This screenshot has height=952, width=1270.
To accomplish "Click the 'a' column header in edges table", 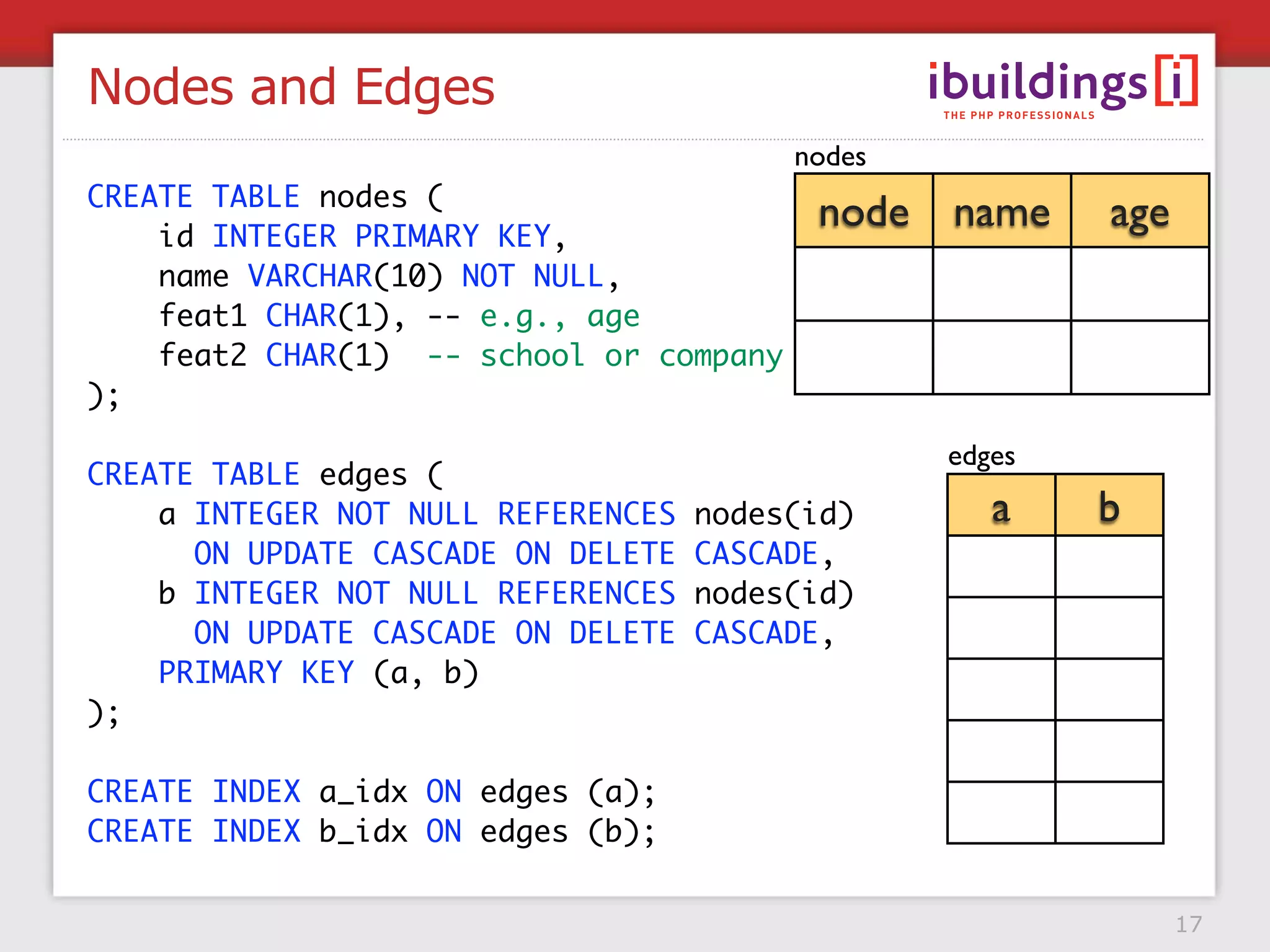I will [1001, 505].
